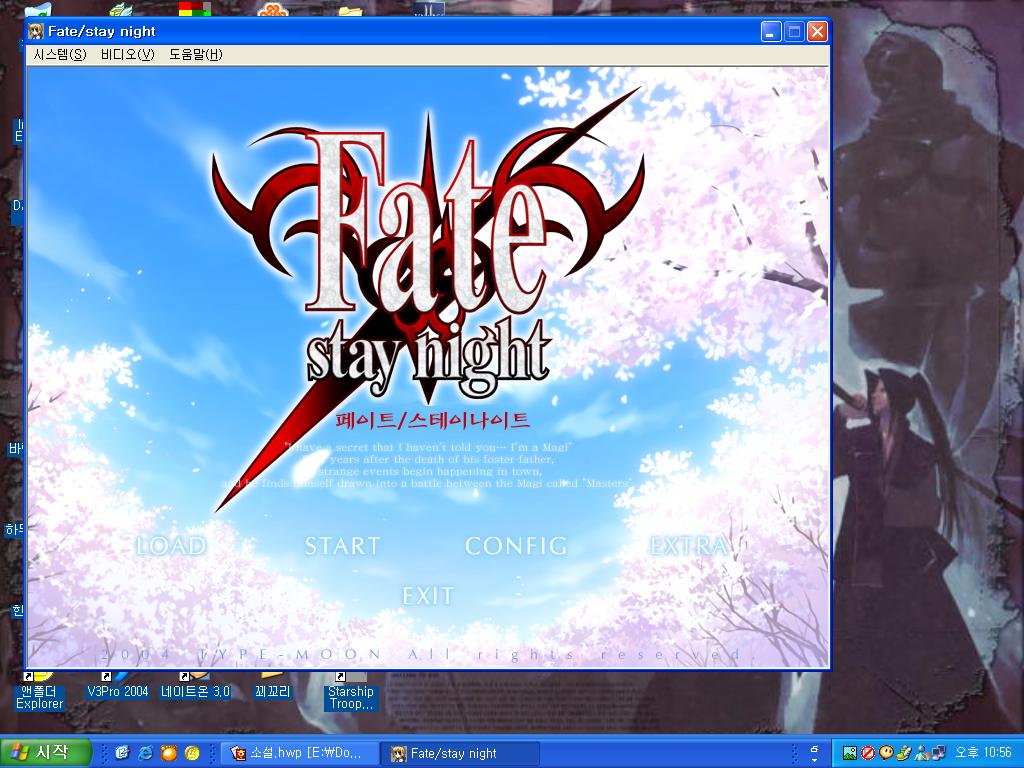Select LOAD on the title screen

pyautogui.click(x=171, y=546)
